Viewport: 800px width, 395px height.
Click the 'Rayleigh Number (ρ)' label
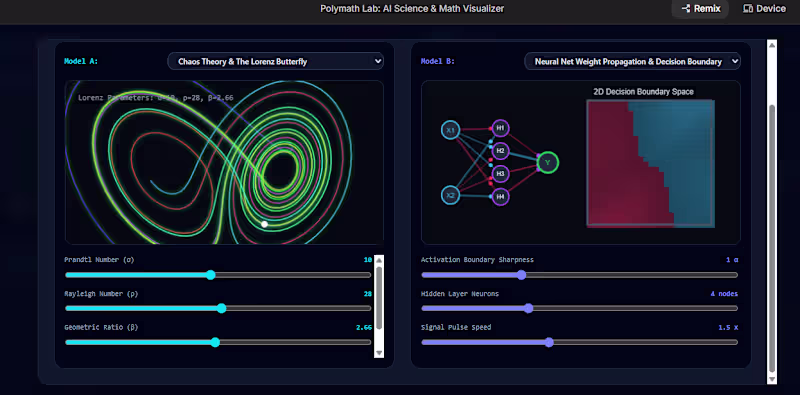pos(101,293)
